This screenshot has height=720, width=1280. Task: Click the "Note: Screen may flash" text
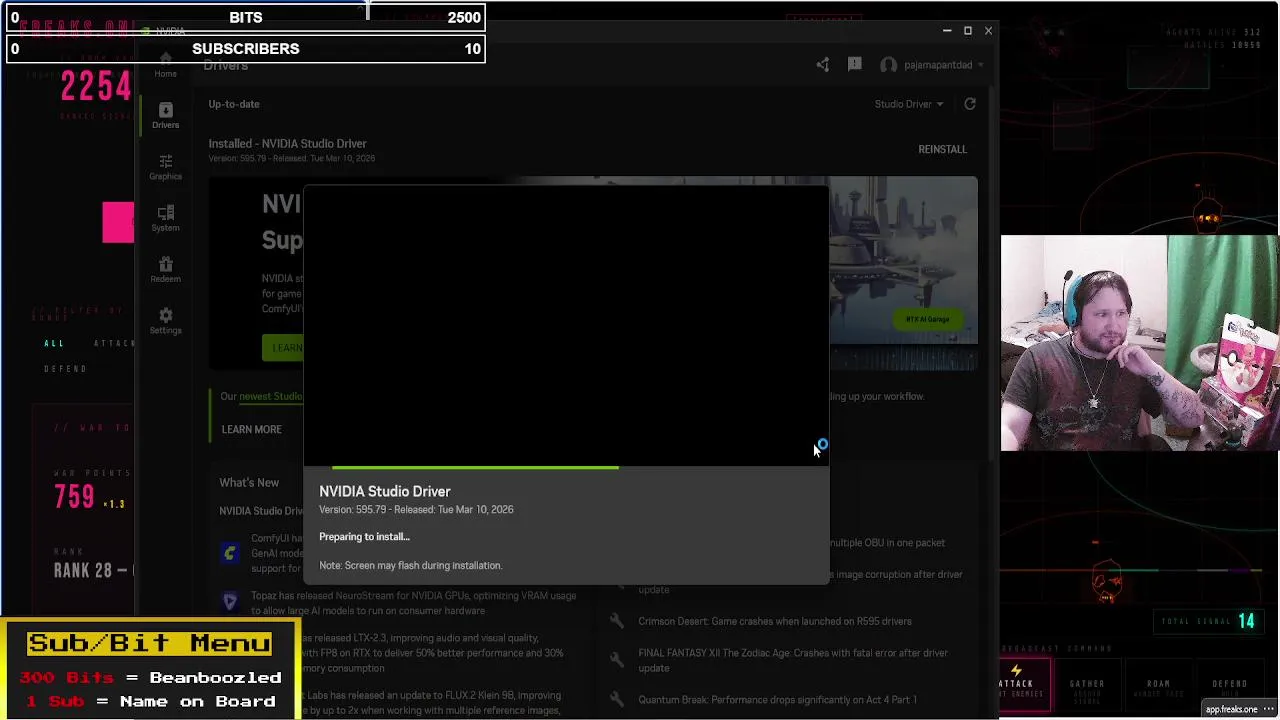(410, 566)
